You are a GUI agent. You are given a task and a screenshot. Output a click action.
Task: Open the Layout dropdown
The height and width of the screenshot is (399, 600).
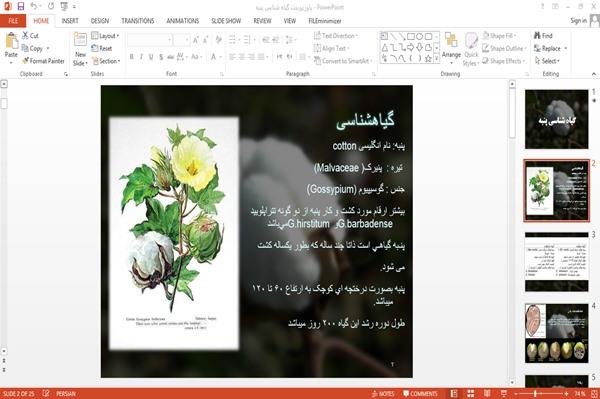pos(105,36)
